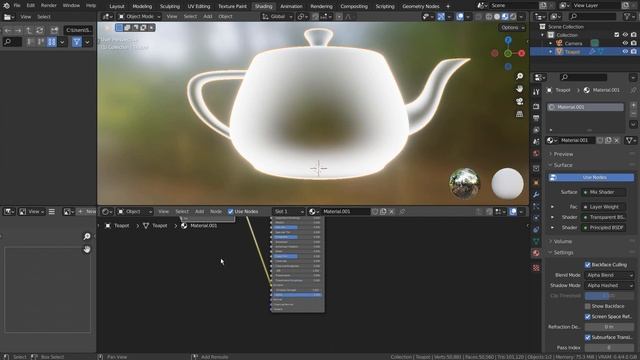Expand the Preview panel
Image resolution: width=640 pixels, height=360 pixels.
click(x=563, y=154)
